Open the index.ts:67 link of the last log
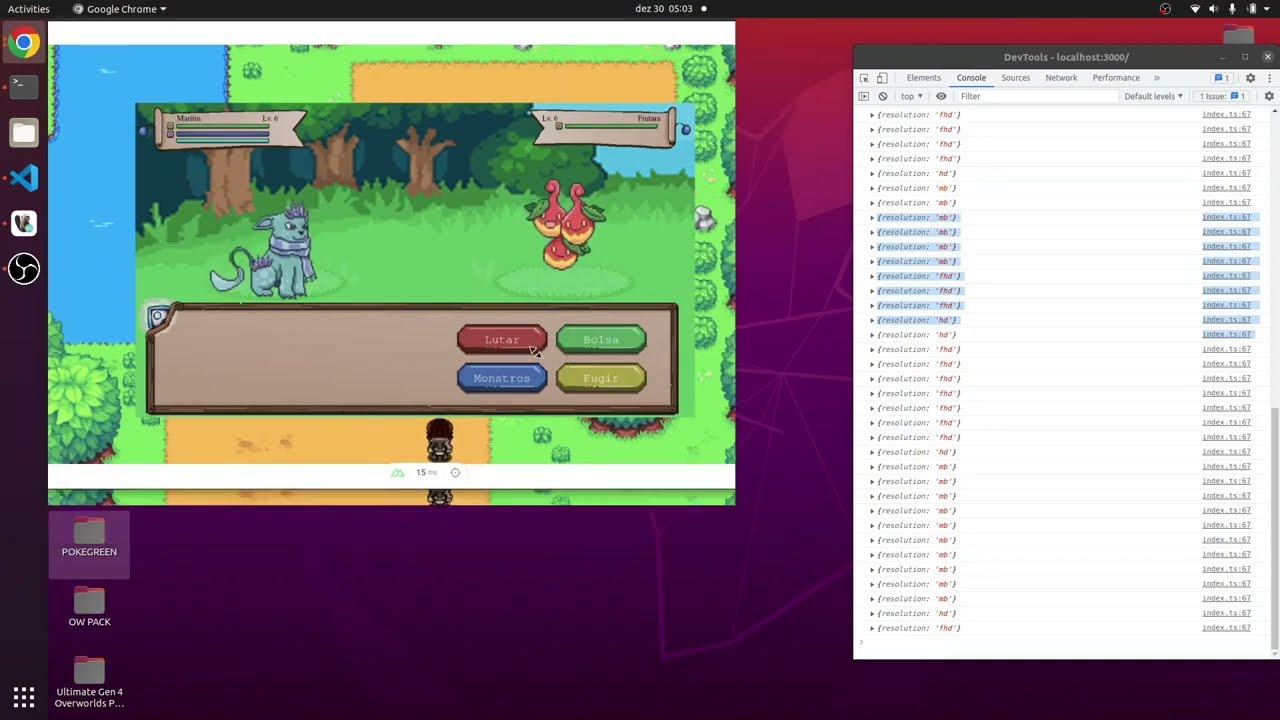This screenshot has width=1280, height=720. (x=1226, y=628)
